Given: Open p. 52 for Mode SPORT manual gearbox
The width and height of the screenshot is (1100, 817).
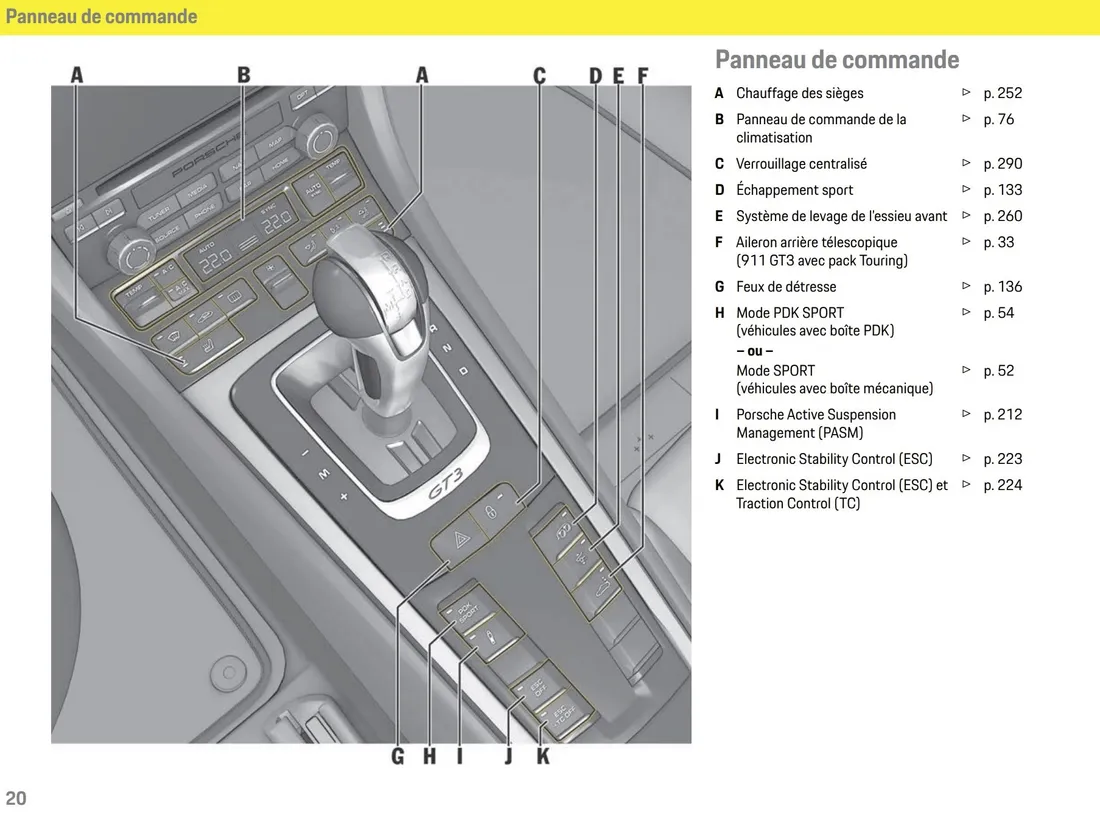Looking at the screenshot, I should click(998, 371).
